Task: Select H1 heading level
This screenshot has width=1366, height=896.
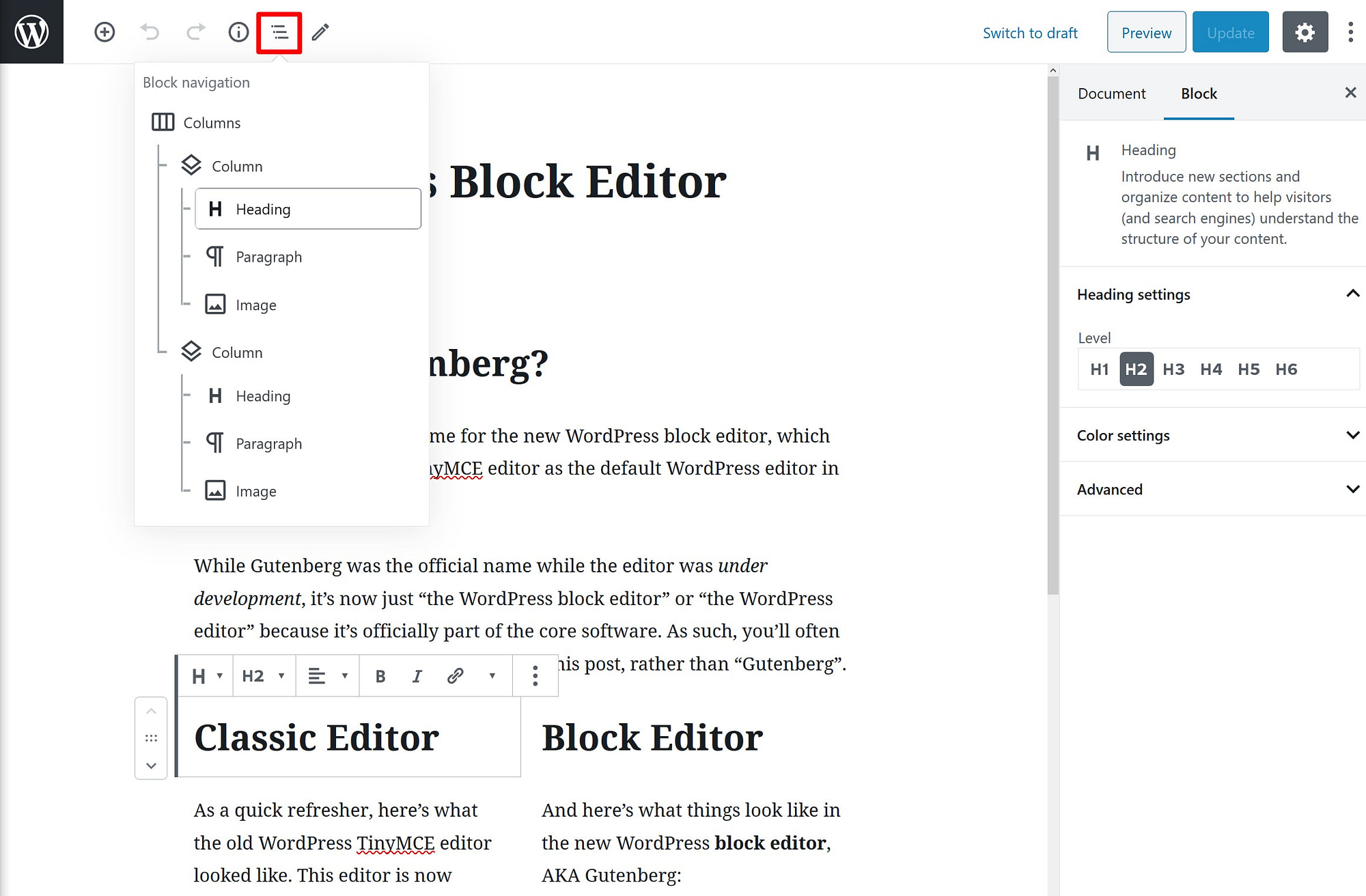Action: tap(1099, 369)
